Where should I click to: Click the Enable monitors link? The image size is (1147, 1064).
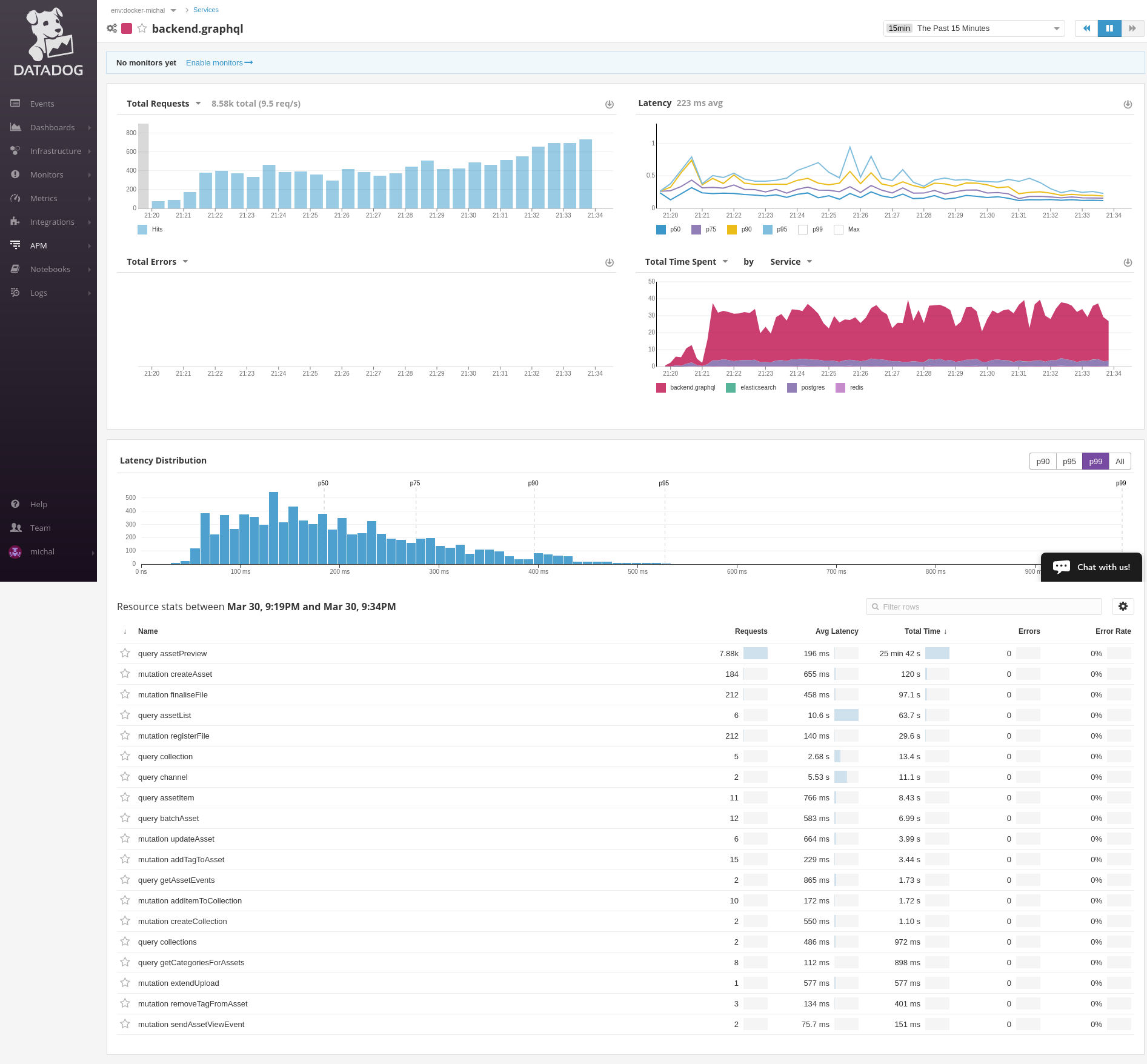click(219, 63)
